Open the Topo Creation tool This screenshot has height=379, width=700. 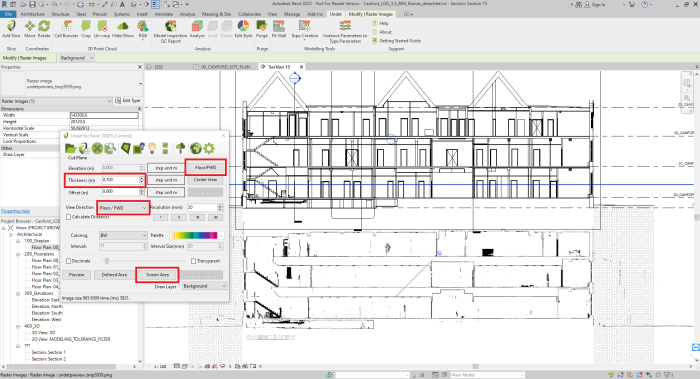[304, 29]
